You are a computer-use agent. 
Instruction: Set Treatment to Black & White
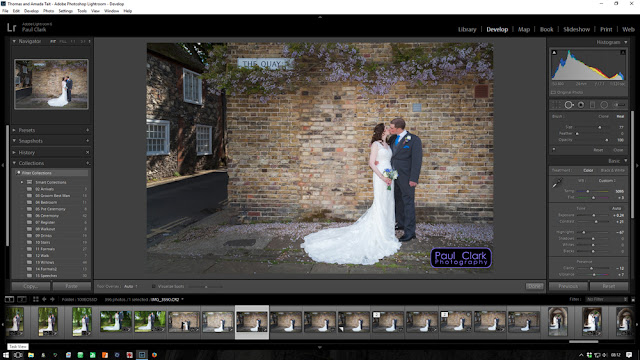[612, 170]
